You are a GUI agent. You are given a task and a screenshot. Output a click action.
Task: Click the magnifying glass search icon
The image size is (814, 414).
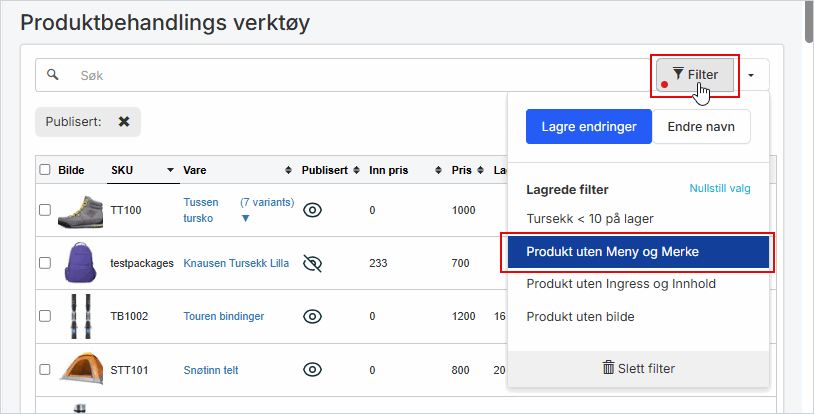pos(53,75)
